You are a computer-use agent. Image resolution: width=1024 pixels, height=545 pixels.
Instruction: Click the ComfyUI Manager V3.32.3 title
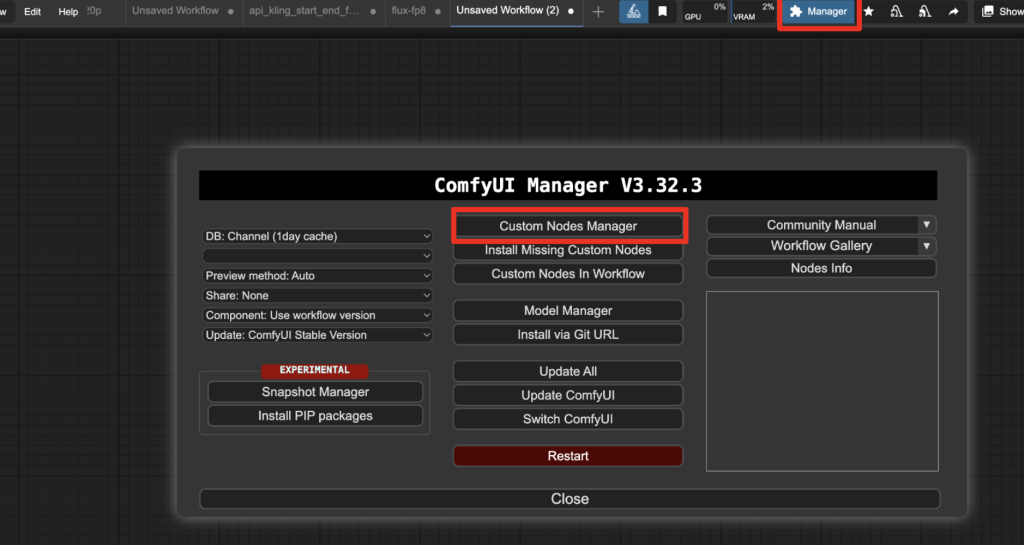click(x=568, y=185)
